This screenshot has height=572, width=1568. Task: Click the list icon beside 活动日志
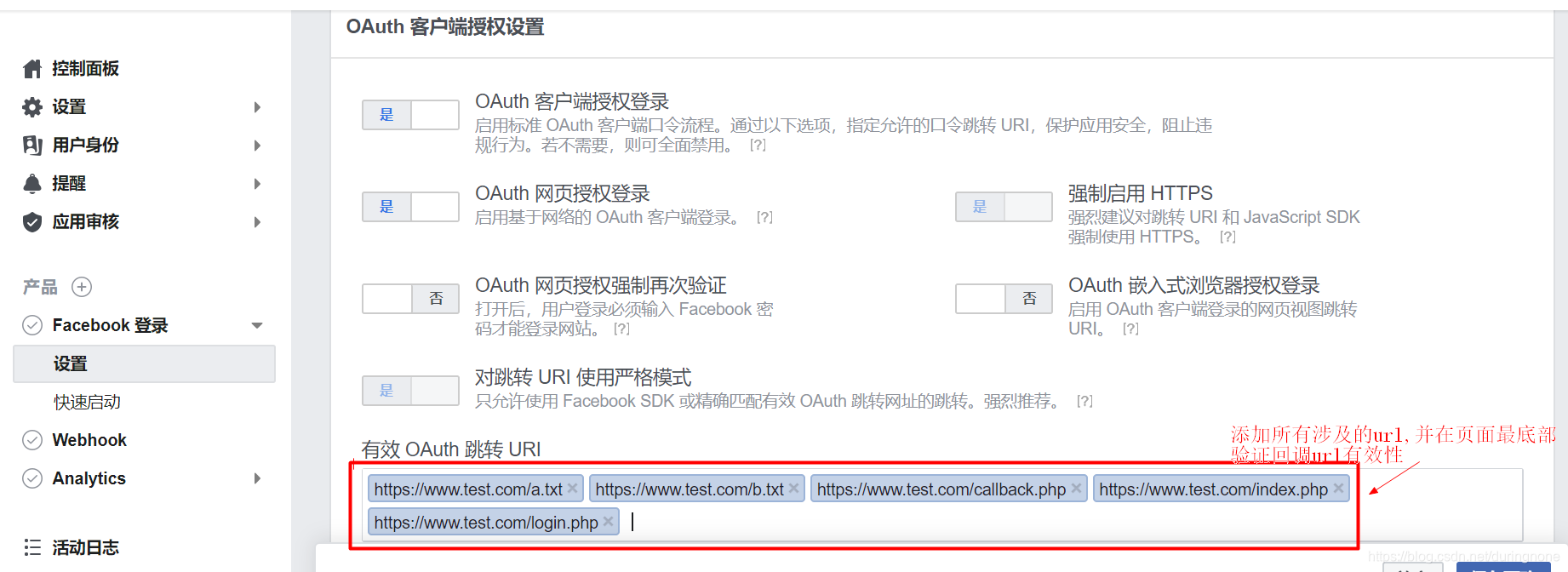pyautogui.click(x=32, y=547)
